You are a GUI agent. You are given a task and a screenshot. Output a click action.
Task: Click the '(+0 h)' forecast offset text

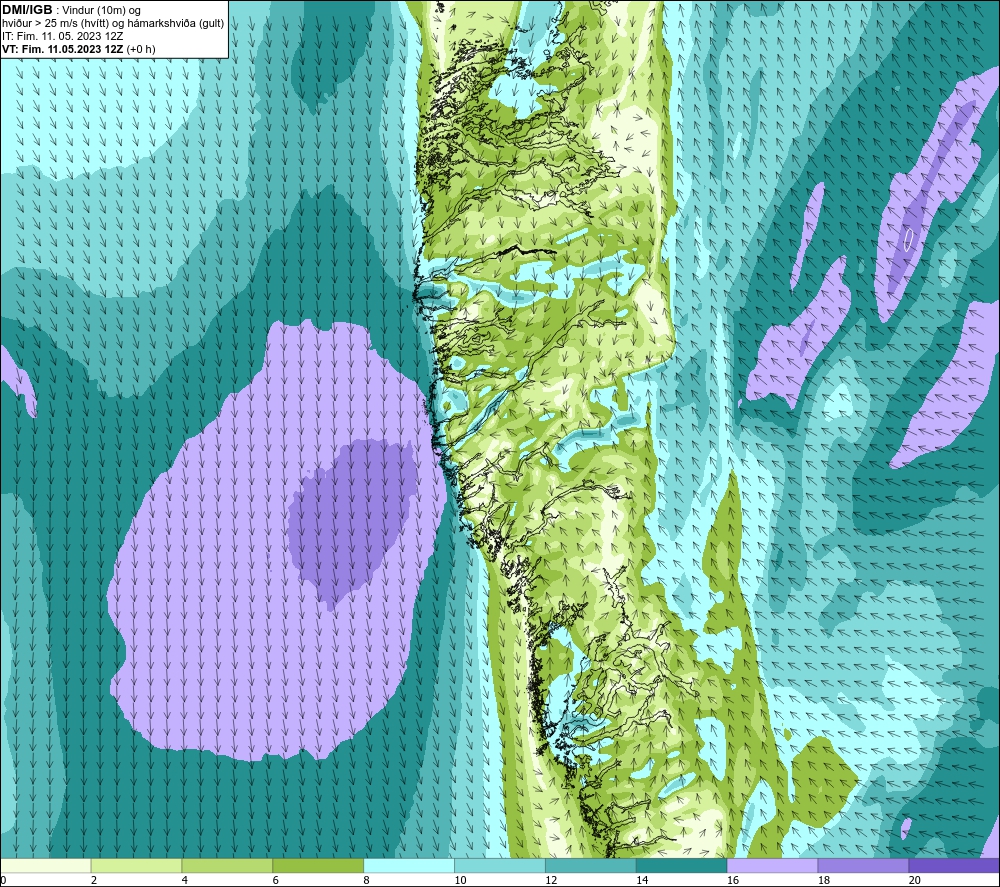pos(141,49)
